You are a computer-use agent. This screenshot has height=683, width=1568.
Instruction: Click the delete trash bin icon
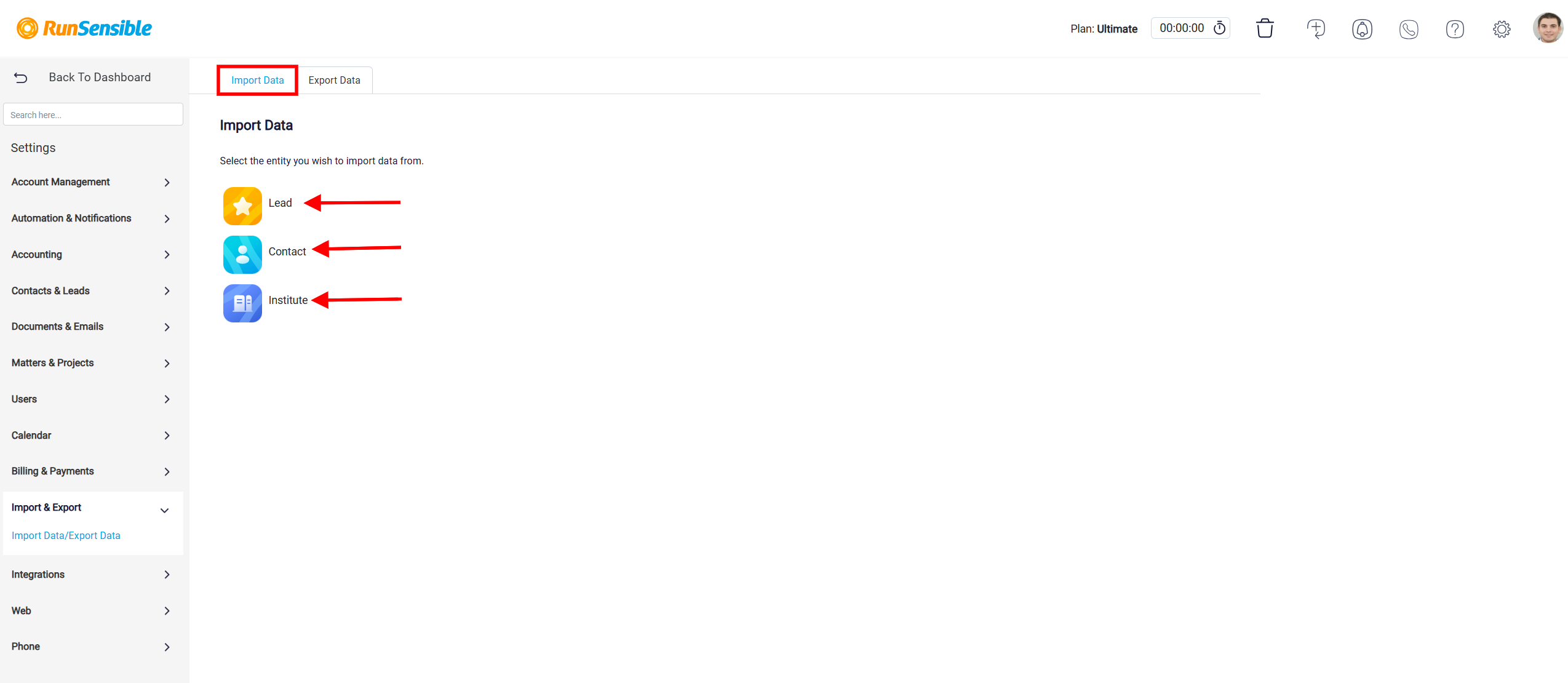pyautogui.click(x=1266, y=29)
